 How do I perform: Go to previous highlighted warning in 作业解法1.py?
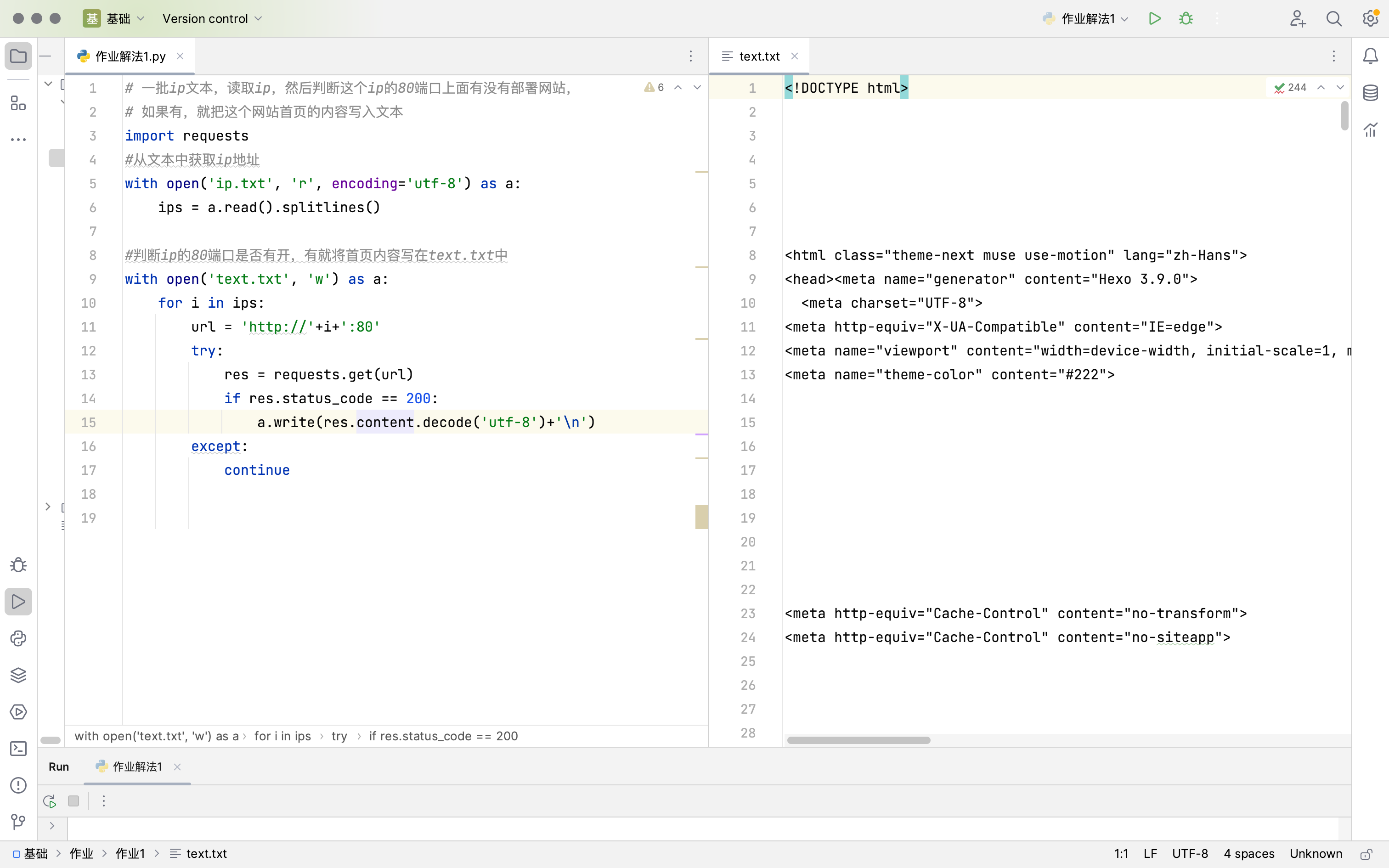[678, 87]
